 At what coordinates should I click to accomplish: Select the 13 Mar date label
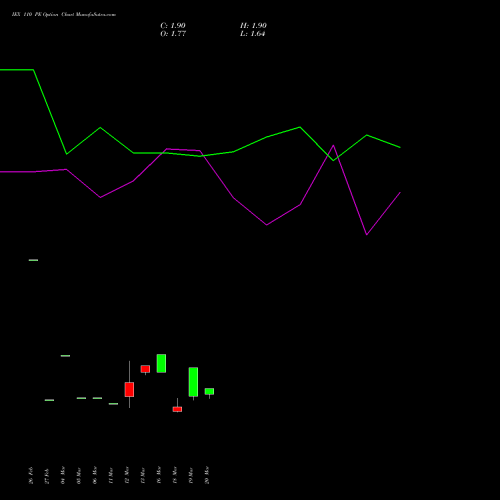(143, 475)
